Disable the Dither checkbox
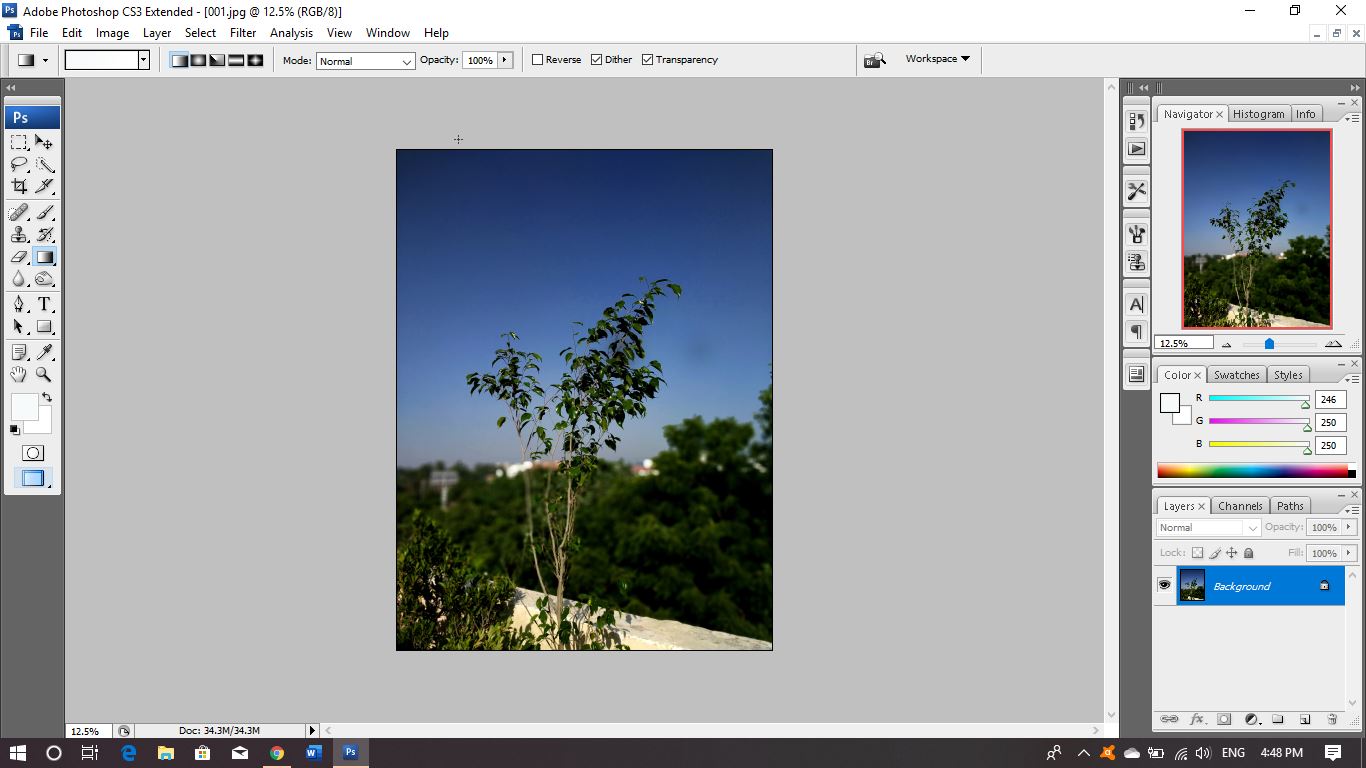Image resolution: width=1366 pixels, height=768 pixels. coord(595,59)
